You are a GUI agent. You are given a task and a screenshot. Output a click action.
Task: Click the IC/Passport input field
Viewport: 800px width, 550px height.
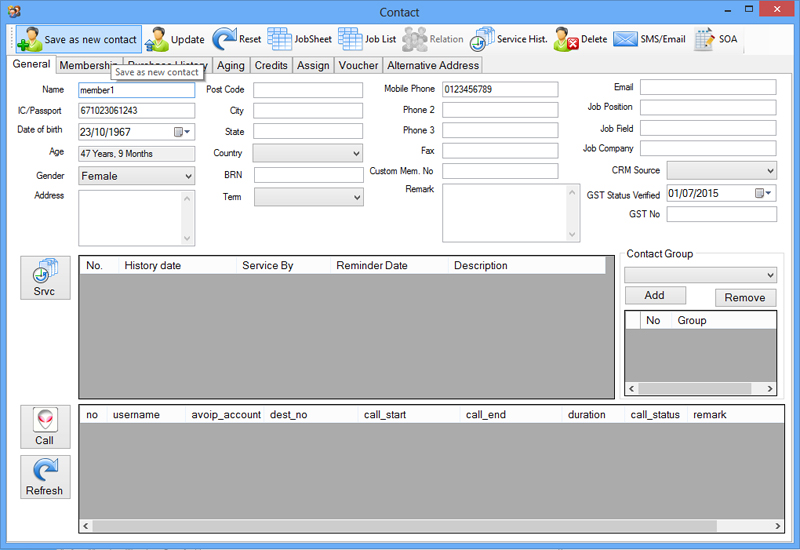click(137, 111)
